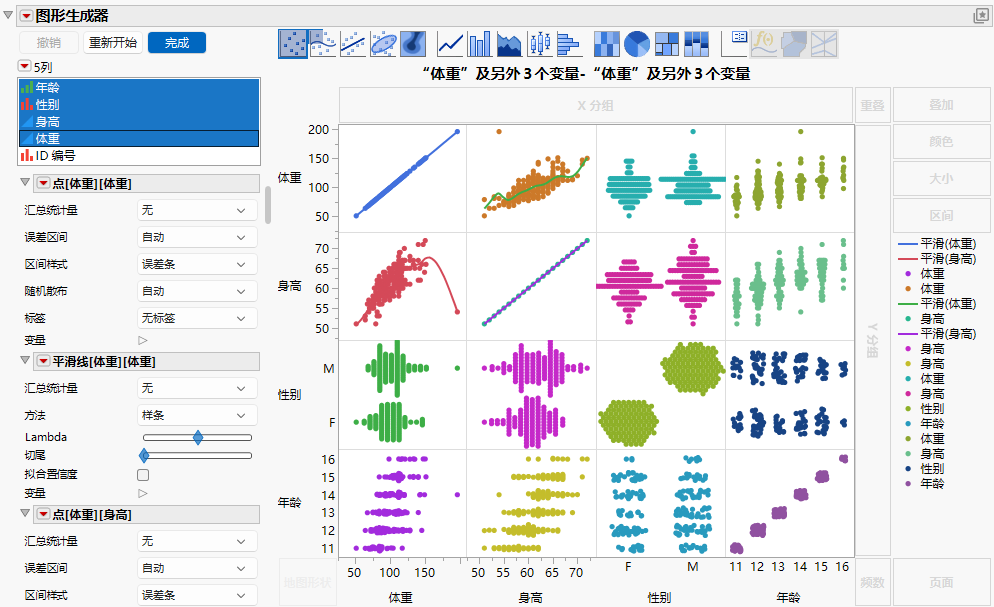This screenshot has height=607, width=994.
Task: Select the Smoother element icon
Action: (323, 44)
